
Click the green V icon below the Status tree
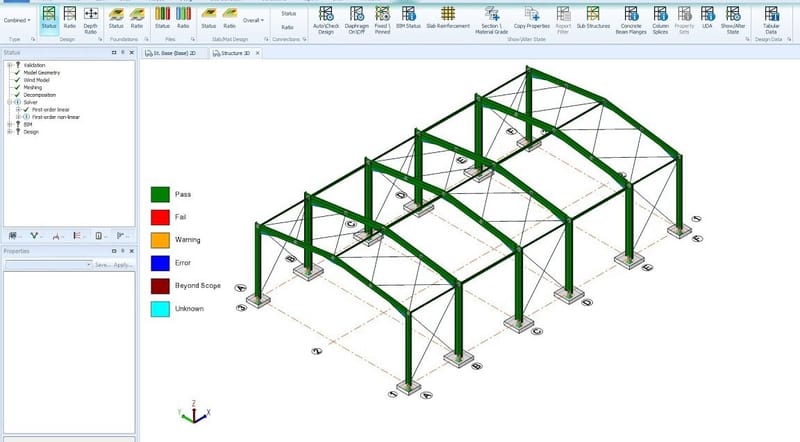coord(34,236)
